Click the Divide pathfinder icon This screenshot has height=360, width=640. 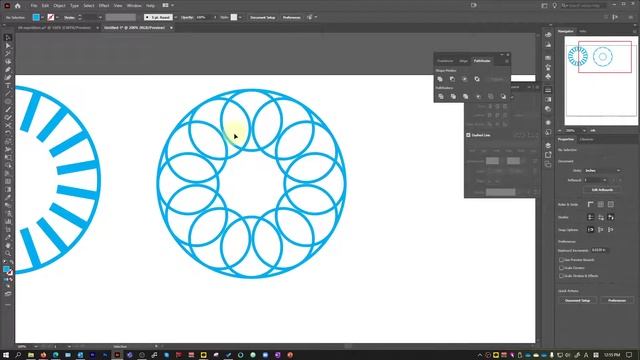[441, 96]
